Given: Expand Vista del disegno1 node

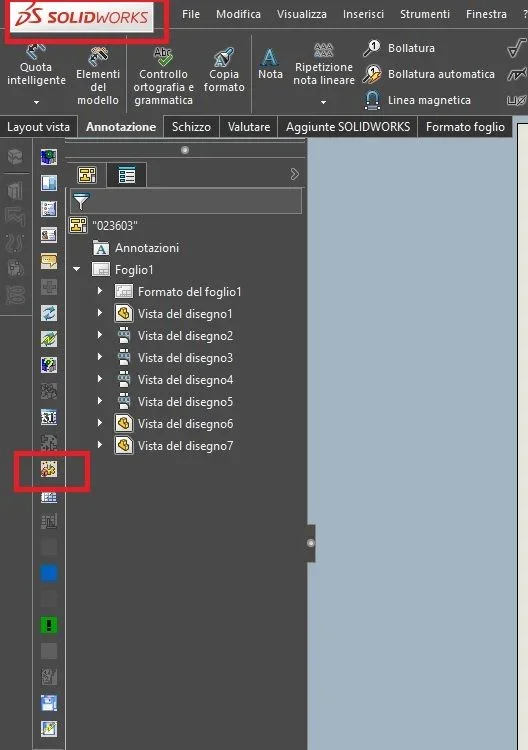Looking at the screenshot, I should coord(99,313).
